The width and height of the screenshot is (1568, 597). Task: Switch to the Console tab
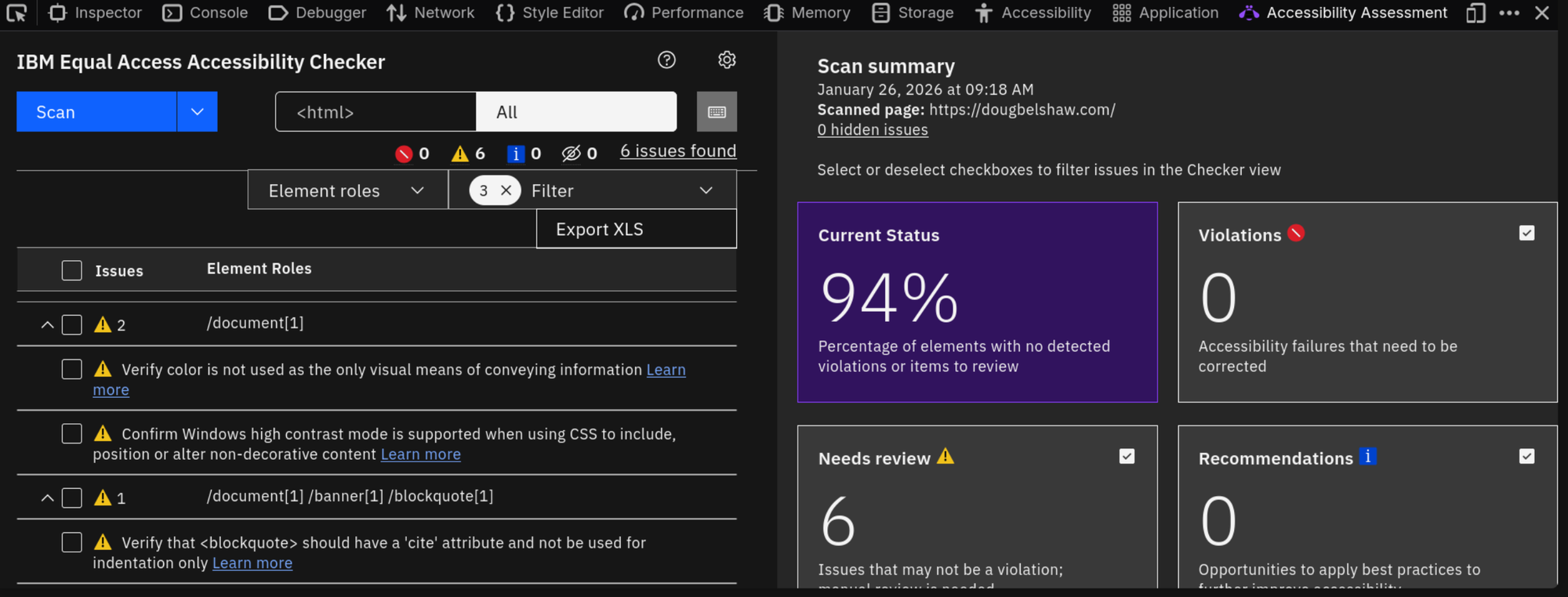coord(205,13)
